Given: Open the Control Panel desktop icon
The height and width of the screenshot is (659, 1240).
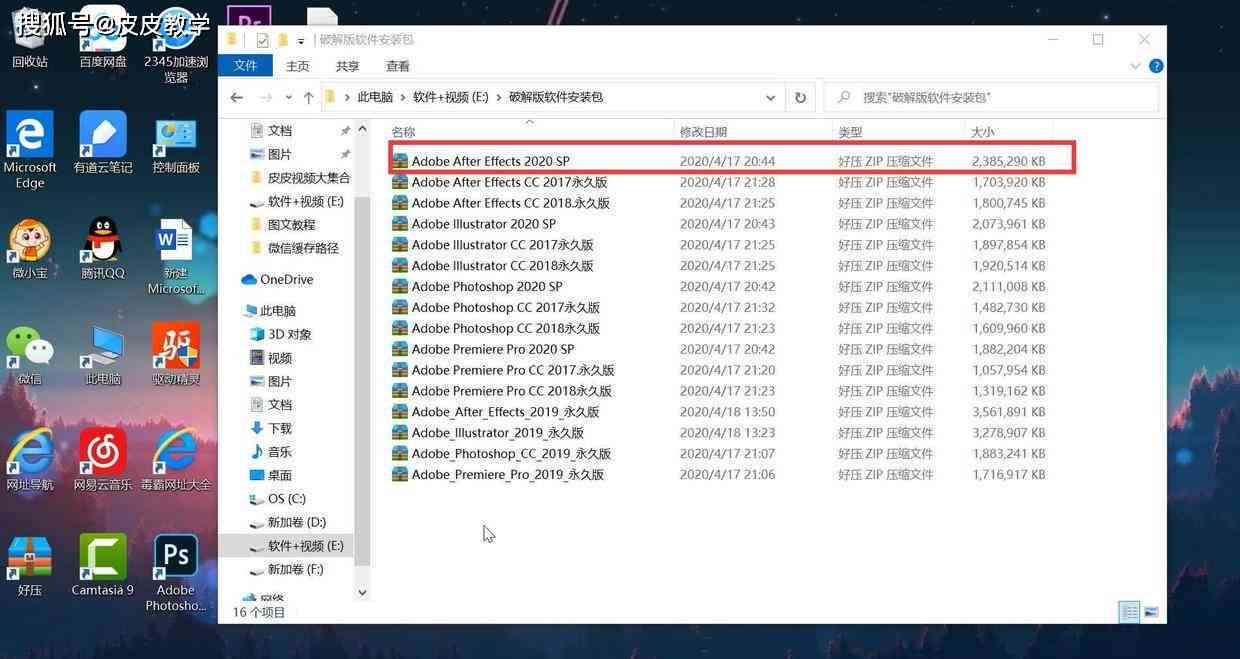Looking at the screenshot, I should 176,143.
